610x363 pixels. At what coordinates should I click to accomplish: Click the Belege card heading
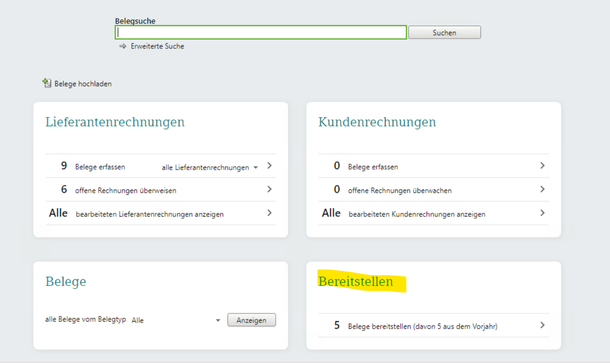click(x=66, y=281)
